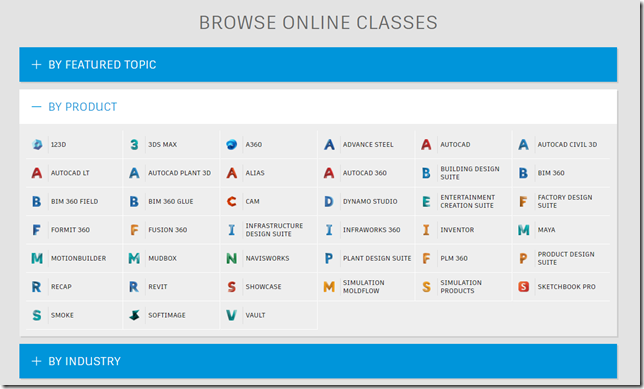Click the Advance Steel A icon

pyautogui.click(x=329, y=145)
